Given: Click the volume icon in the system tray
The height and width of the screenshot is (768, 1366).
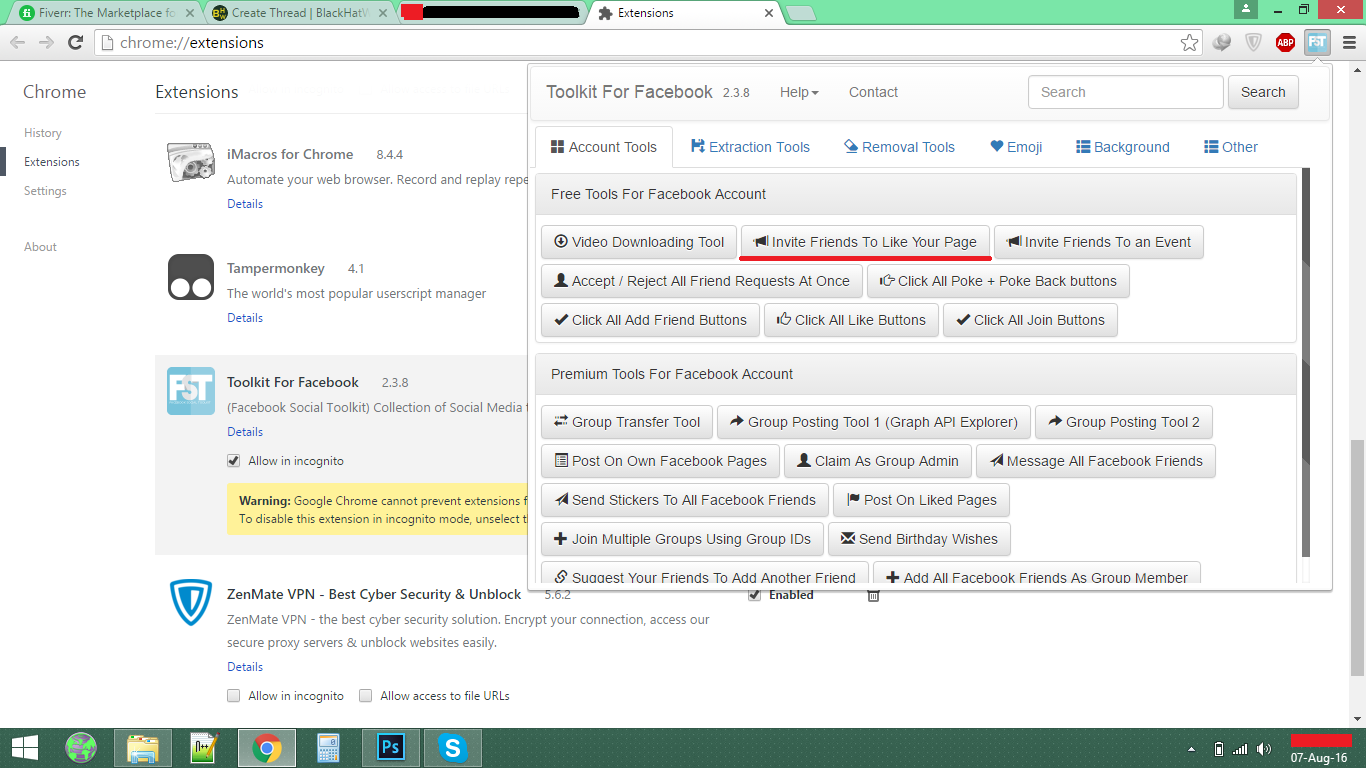Looking at the screenshot, I should point(1265,749).
